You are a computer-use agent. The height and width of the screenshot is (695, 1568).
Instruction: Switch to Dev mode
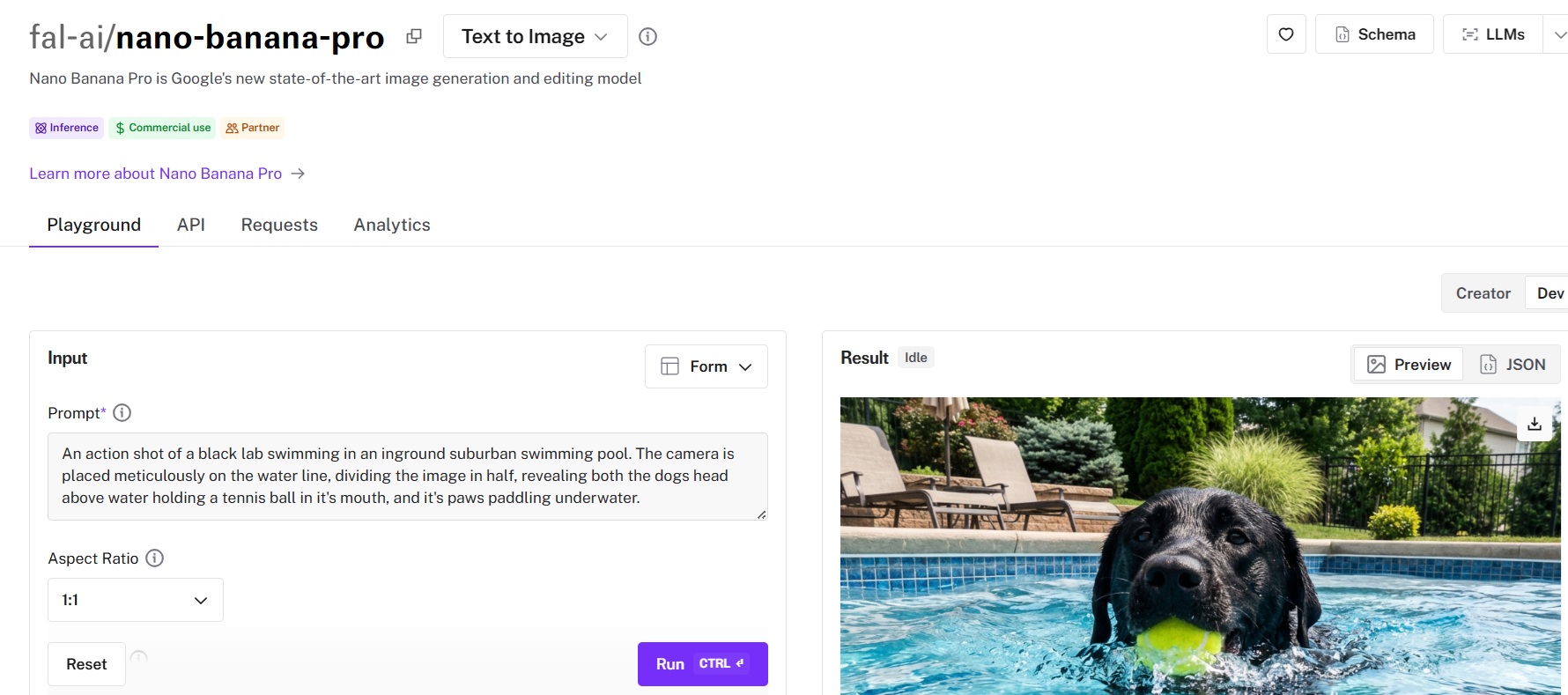tap(1550, 293)
